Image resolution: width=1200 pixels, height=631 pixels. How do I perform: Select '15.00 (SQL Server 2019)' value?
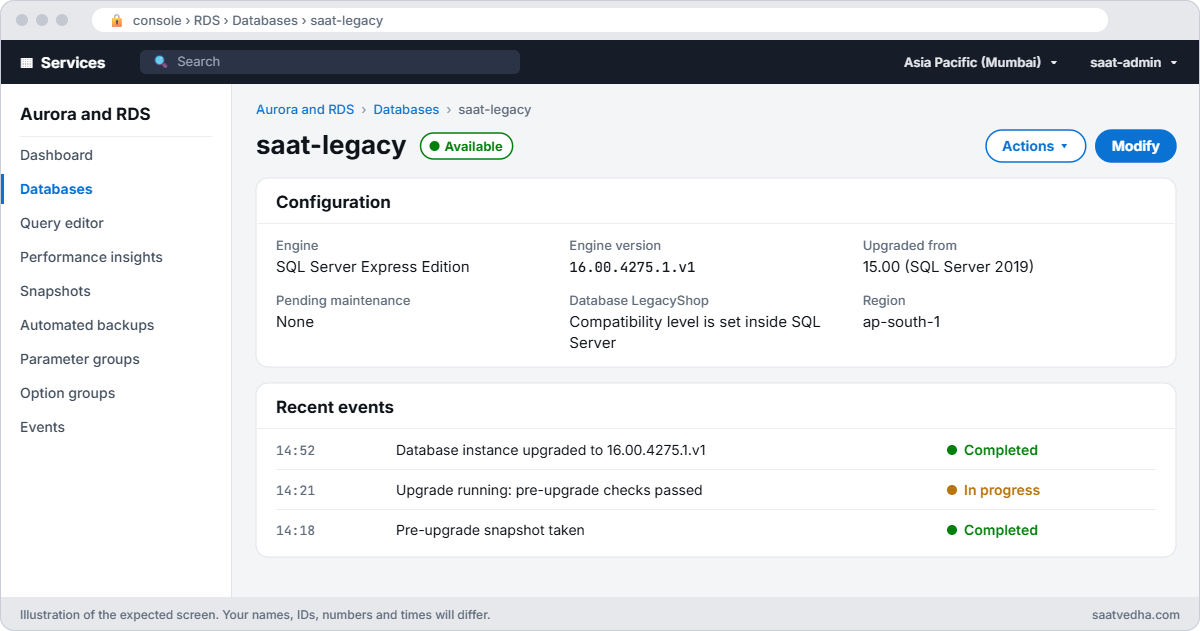coord(948,267)
